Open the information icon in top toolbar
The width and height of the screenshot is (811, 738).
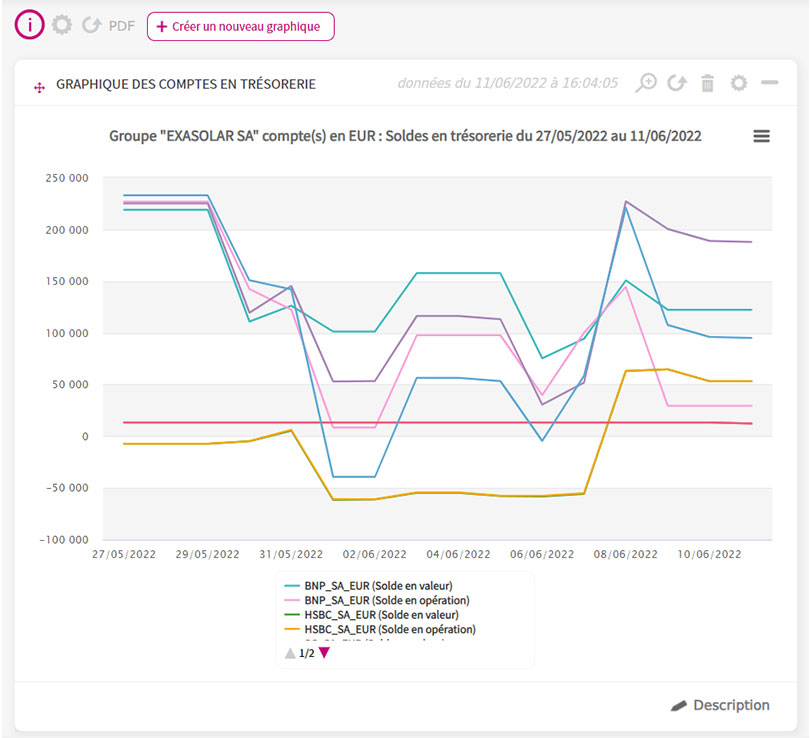(x=29, y=25)
